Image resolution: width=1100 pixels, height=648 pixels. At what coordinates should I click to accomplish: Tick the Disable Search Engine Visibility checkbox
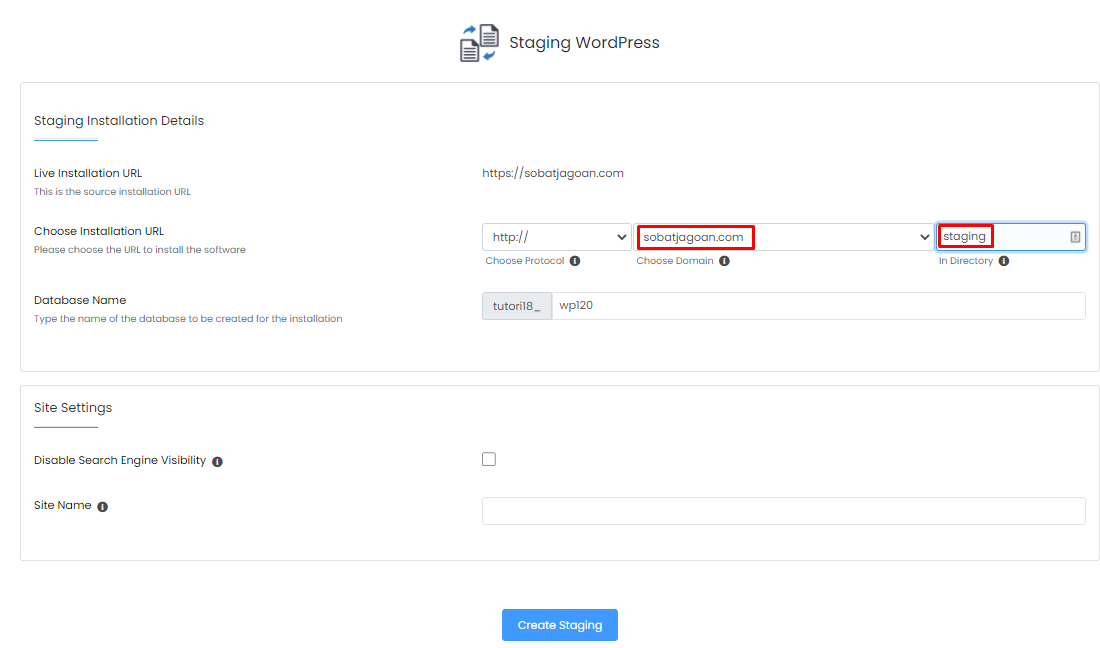click(489, 459)
